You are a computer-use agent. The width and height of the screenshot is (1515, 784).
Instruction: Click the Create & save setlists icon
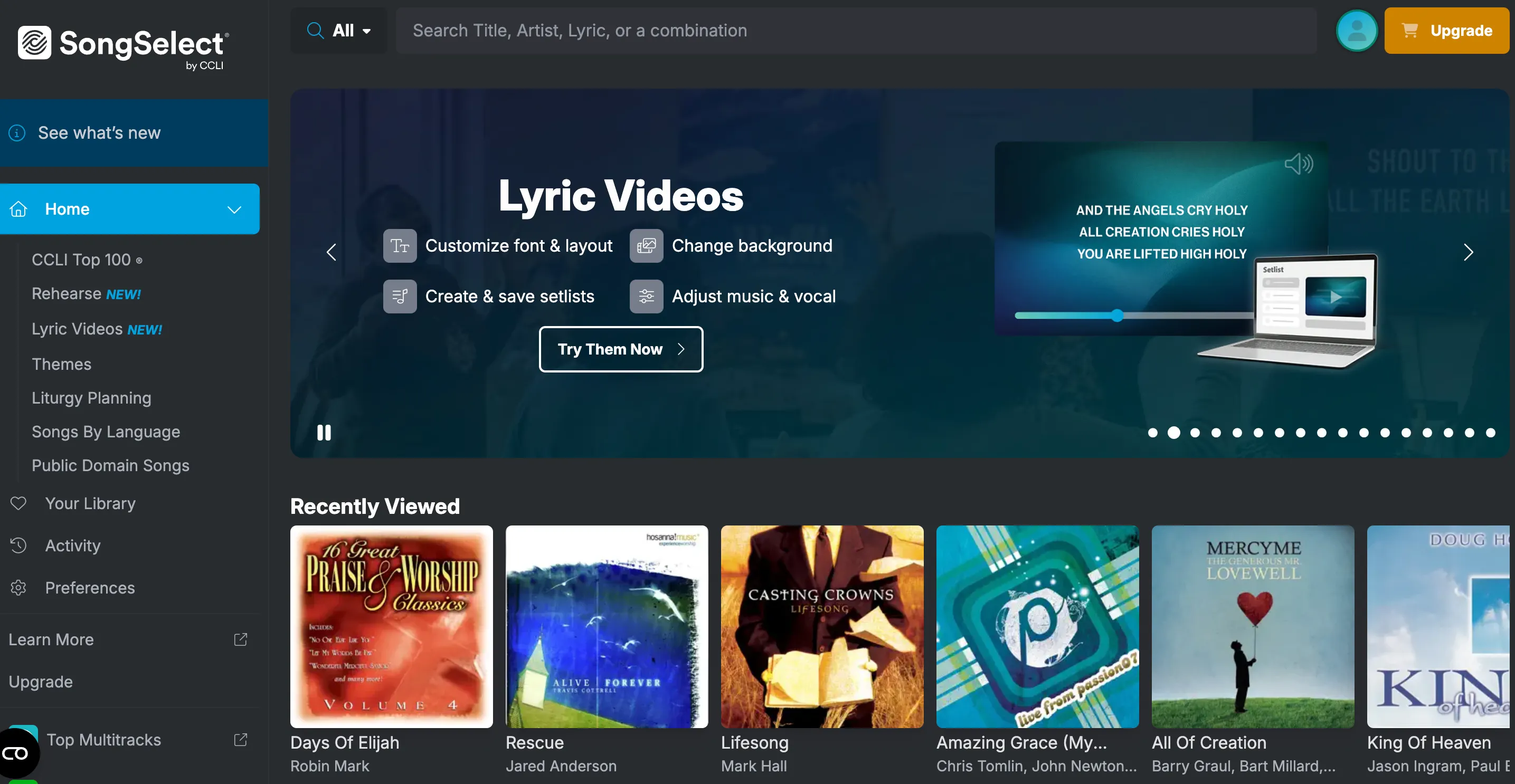tap(400, 296)
